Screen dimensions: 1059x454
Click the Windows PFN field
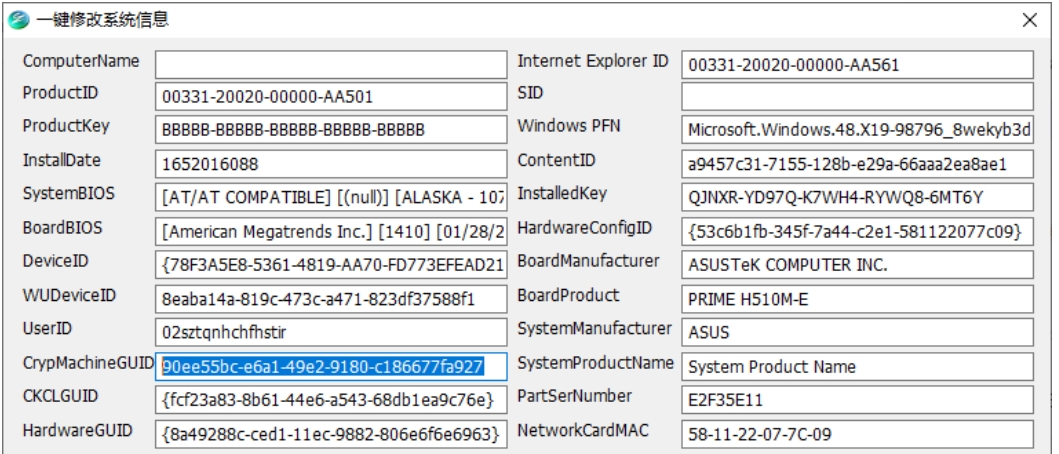coord(857,130)
